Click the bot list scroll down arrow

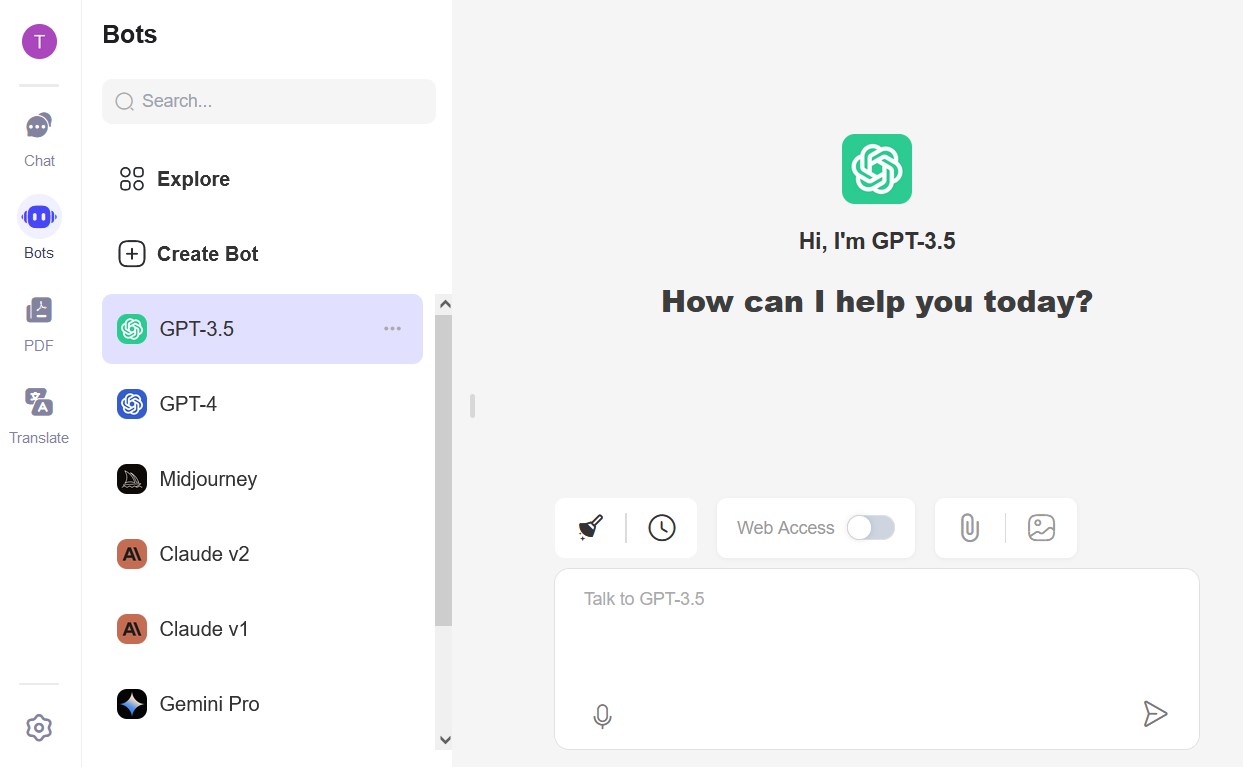coord(445,740)
